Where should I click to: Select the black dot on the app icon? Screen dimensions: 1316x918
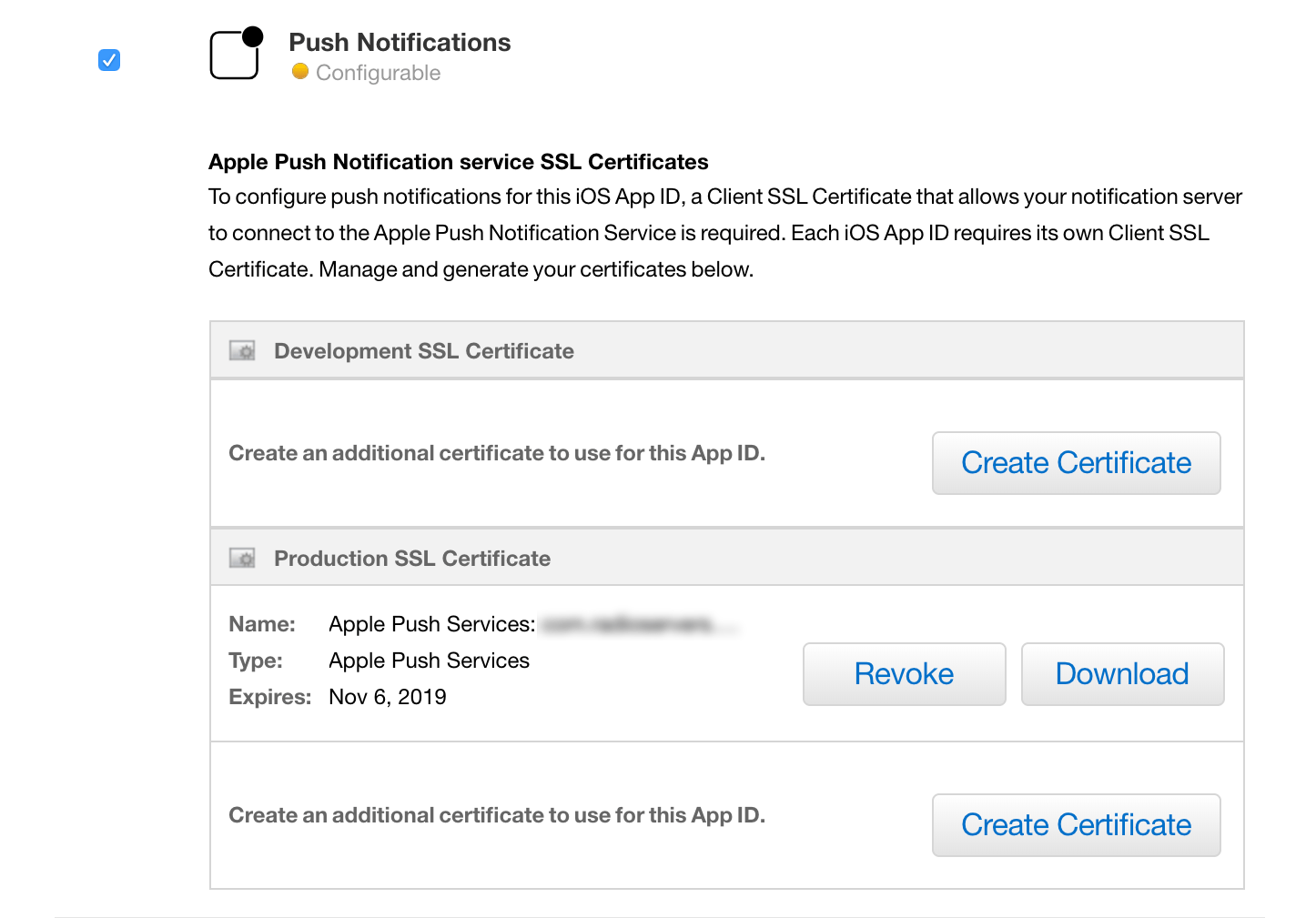[x=254, y=35]
